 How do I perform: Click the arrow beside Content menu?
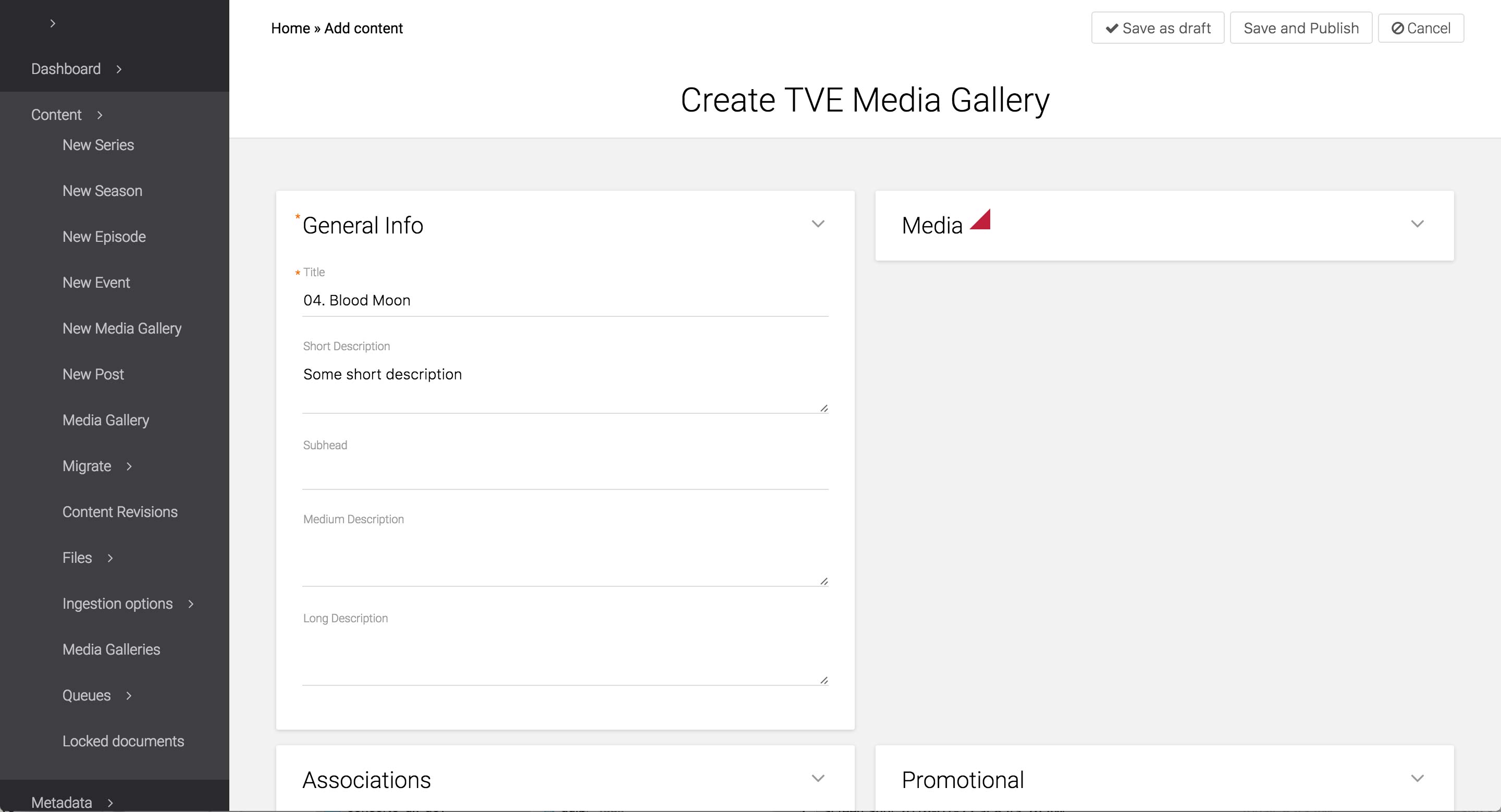(x=100, y=115)
